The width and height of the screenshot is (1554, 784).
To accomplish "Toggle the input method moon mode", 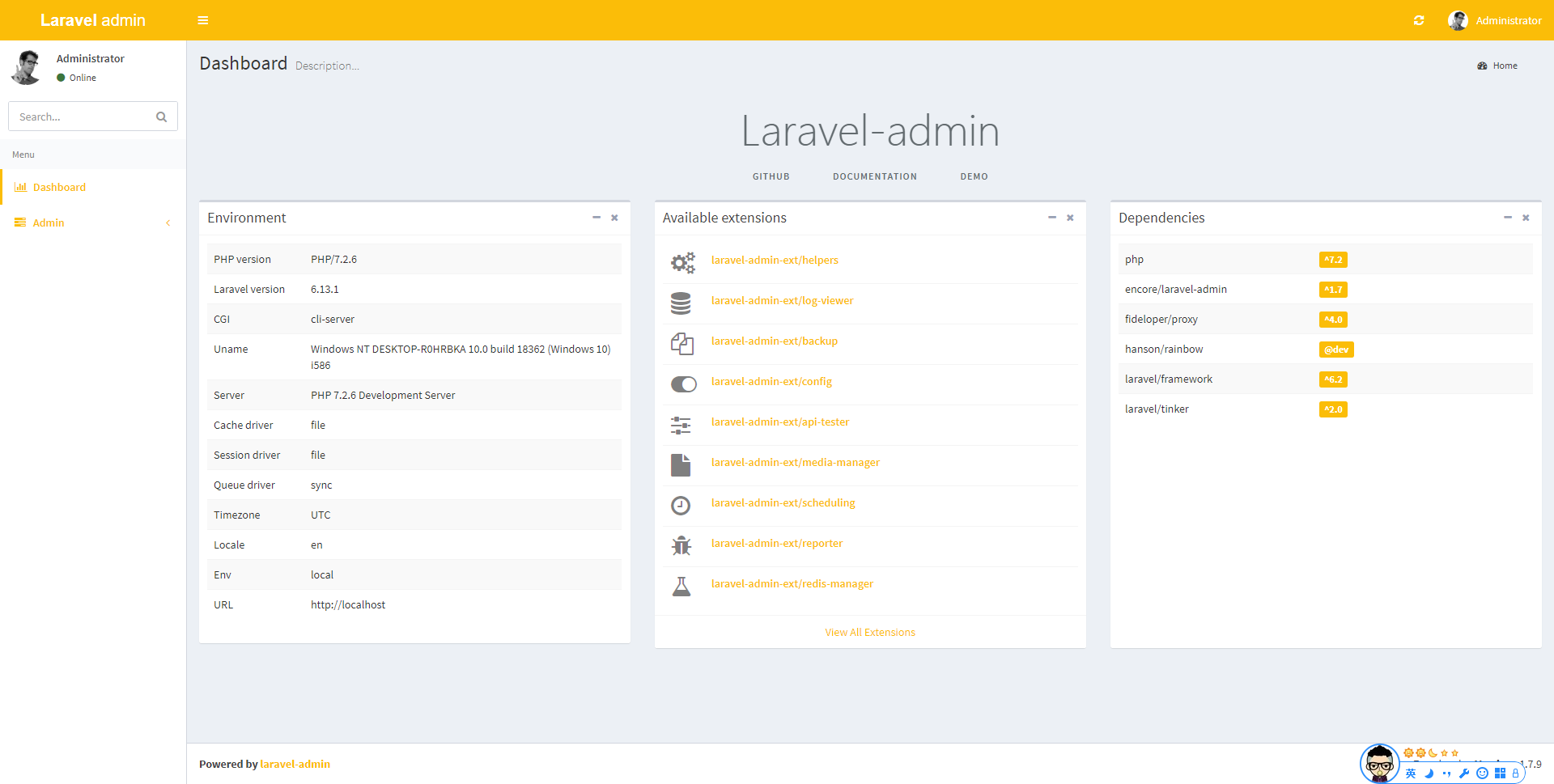I will coord(1429,773).
